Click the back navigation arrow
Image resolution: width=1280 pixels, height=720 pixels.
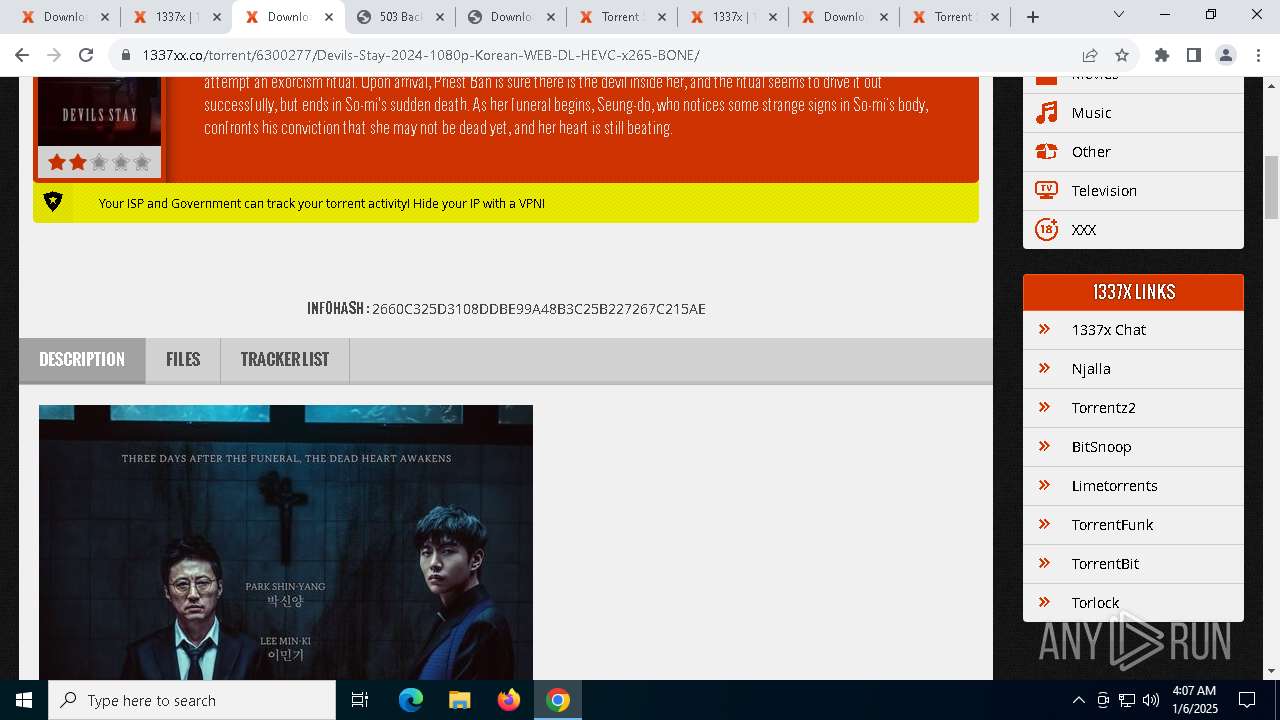pyautogui.click(x=22, y=55)
